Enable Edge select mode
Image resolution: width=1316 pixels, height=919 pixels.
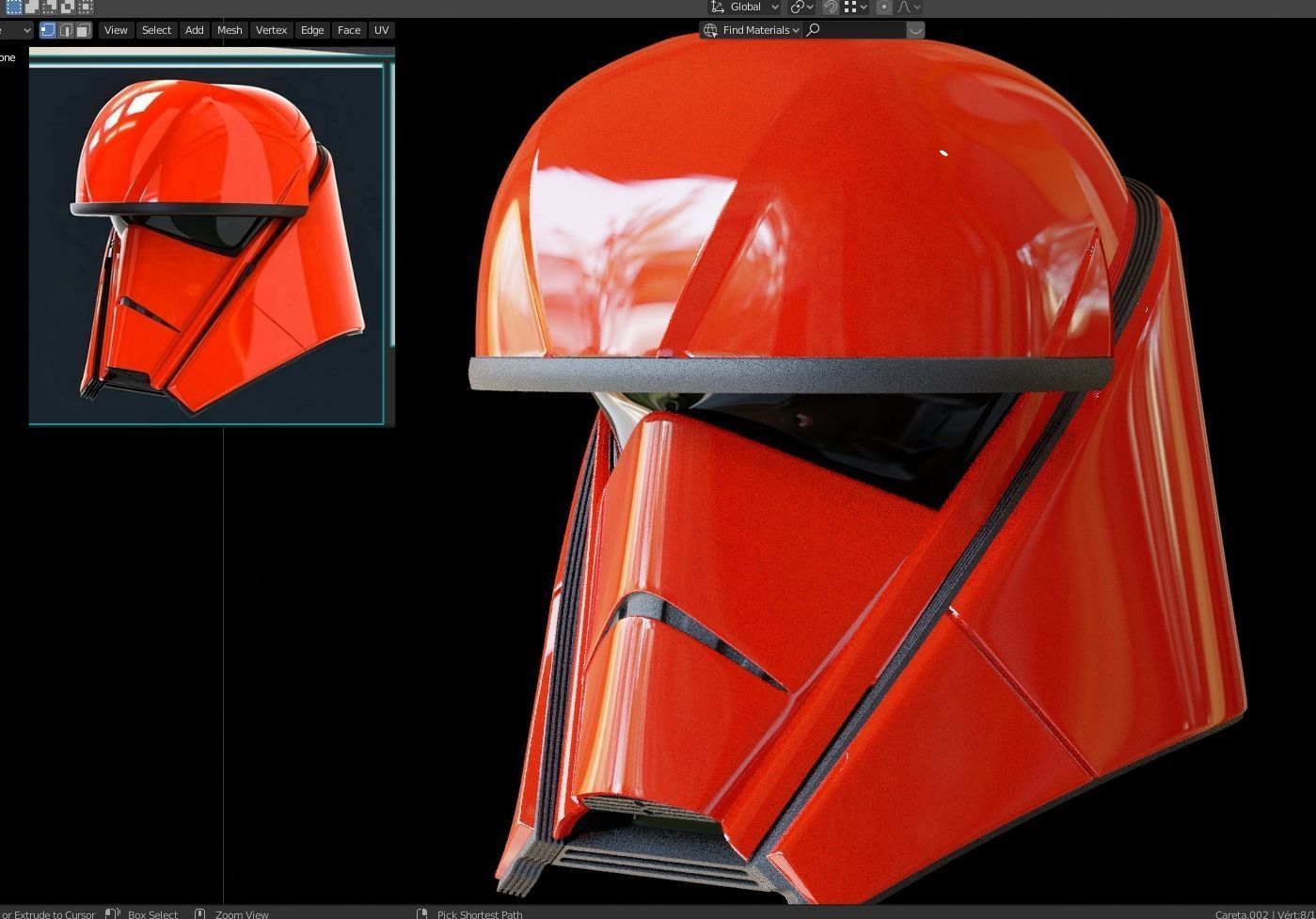coord(66,30)
